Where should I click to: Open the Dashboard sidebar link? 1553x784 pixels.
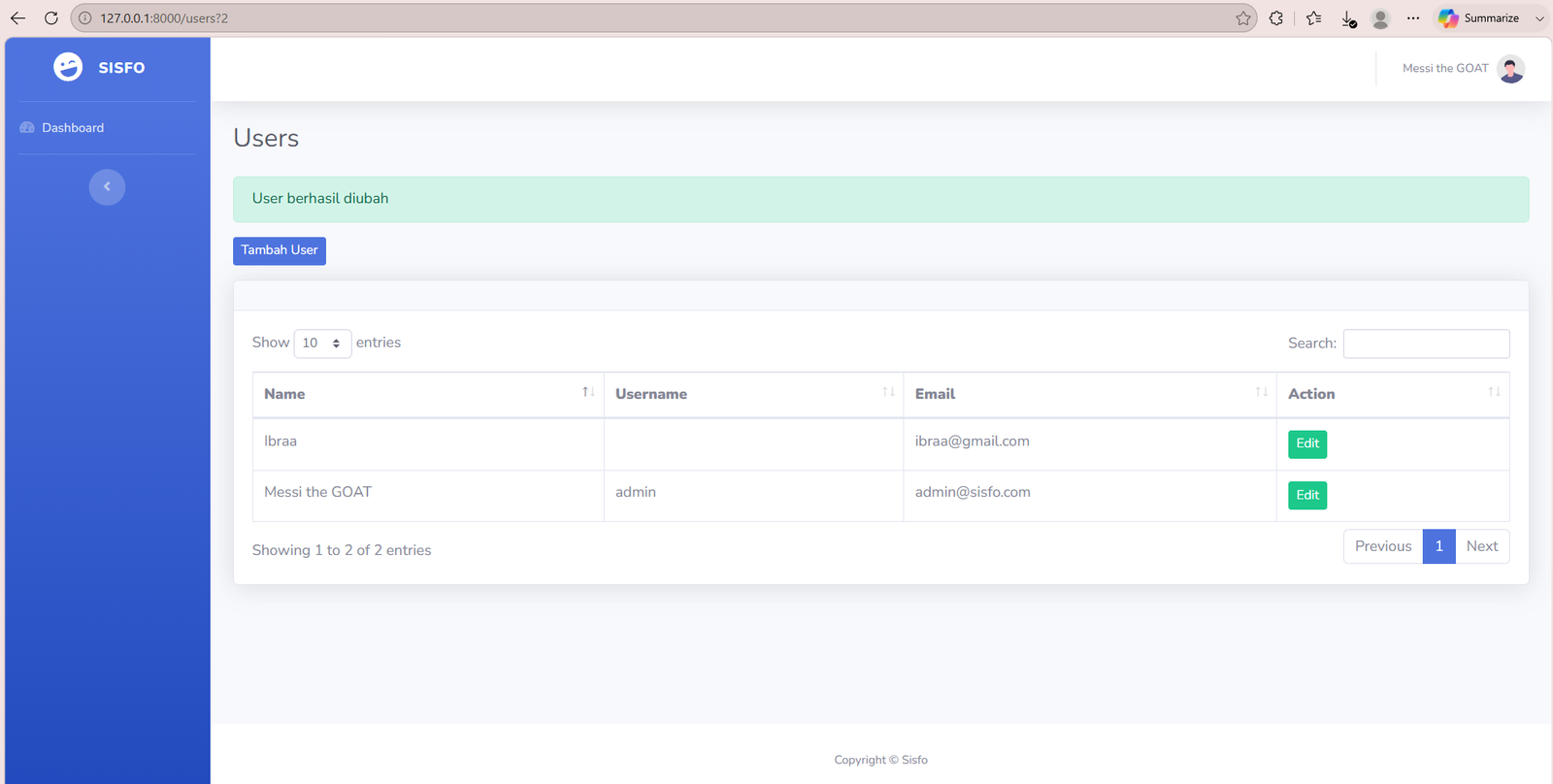pyautogui.click(x=63, y=128)
